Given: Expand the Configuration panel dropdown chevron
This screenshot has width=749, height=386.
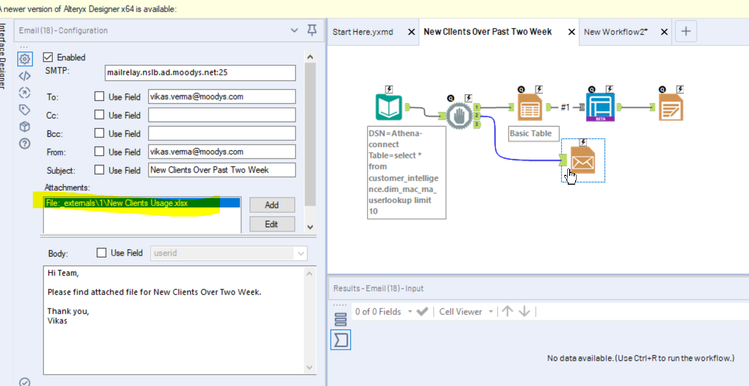Looking at the screenshot, I should (294, 31).
